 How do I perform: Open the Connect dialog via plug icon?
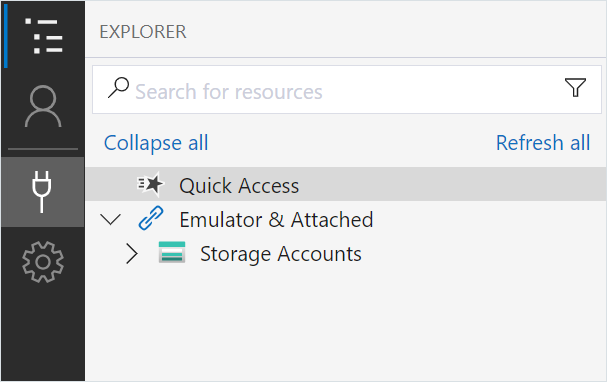pyautogui.click(x=42, y=192)
